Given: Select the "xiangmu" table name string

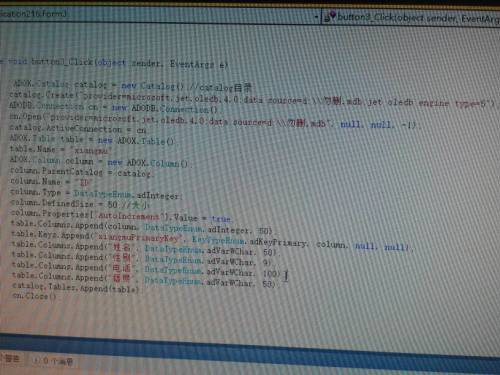Looking at the screenshot, I should (x=90, y=151).
